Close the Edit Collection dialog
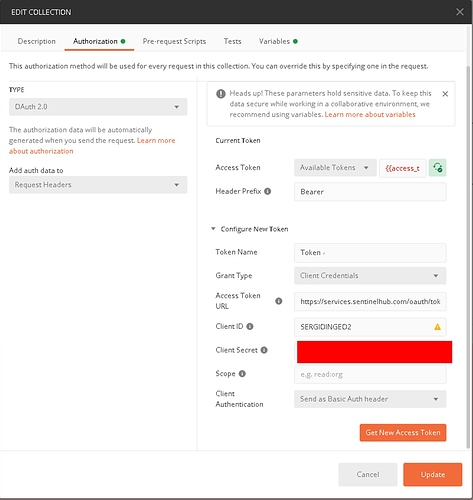 point(460,12)
